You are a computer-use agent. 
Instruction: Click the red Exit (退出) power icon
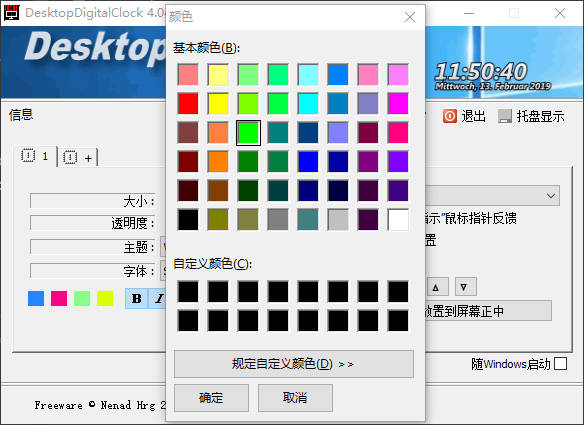coord(450,116)
